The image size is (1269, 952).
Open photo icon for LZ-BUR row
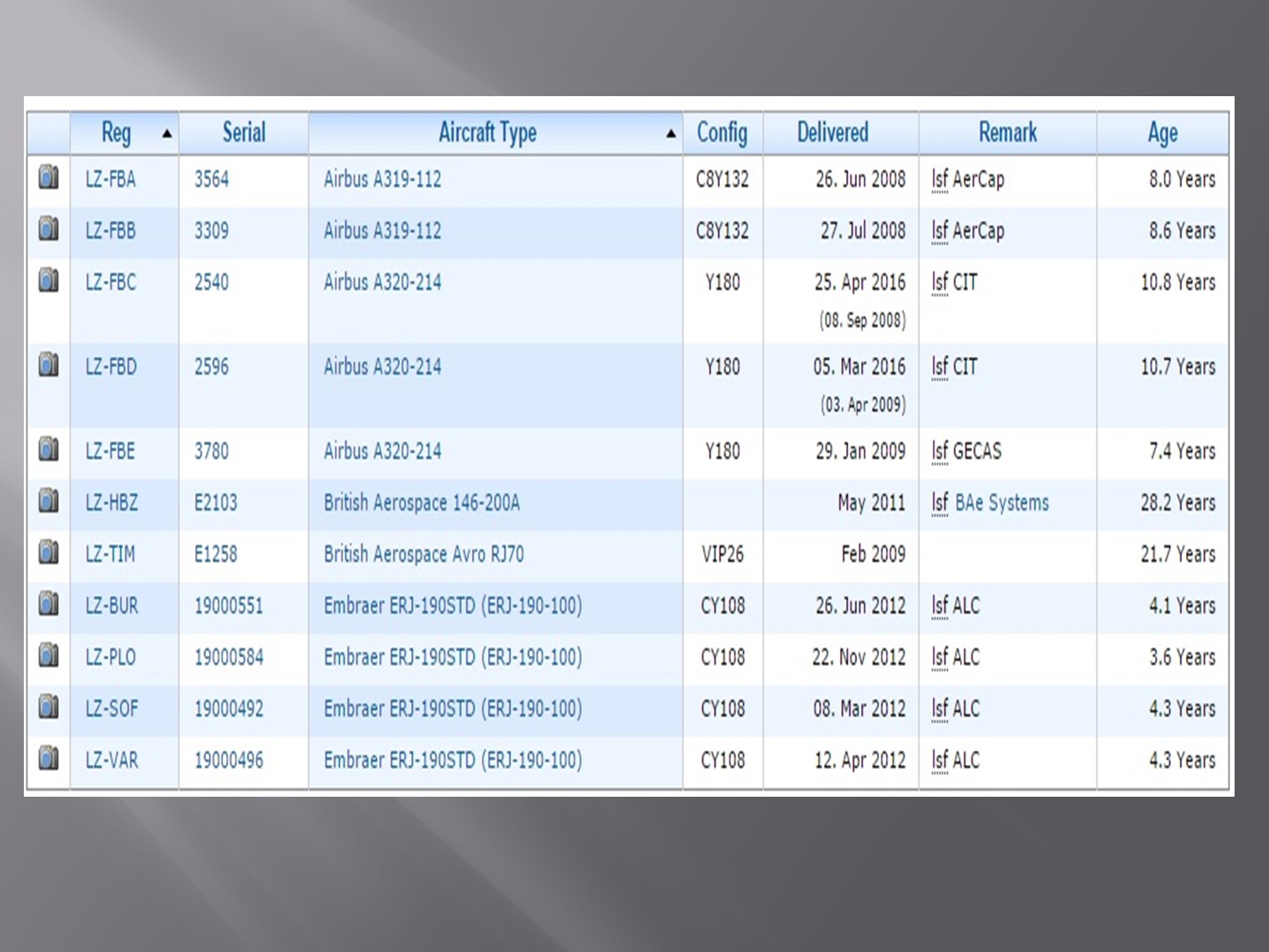pos(49,604)
